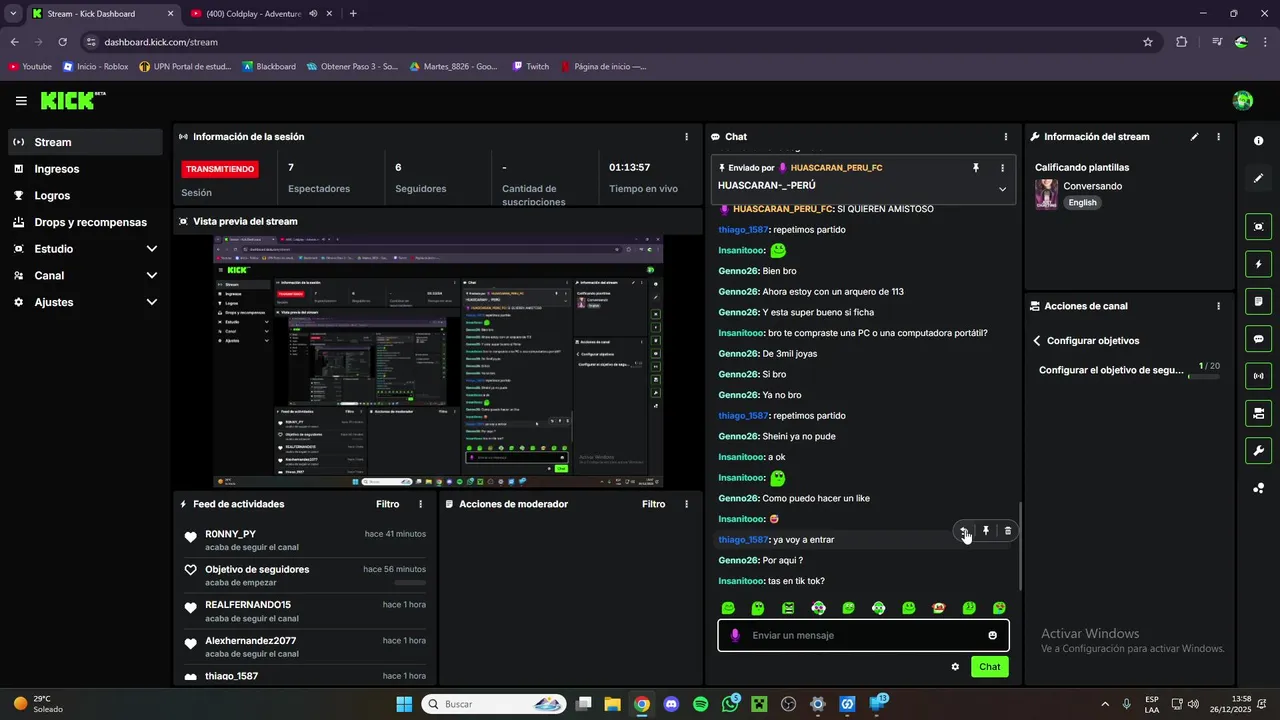The width and height of the screenshot is (1280, 720).
Task: Open options menu for Acciones de canal
Action: [x=1218, y=306]
